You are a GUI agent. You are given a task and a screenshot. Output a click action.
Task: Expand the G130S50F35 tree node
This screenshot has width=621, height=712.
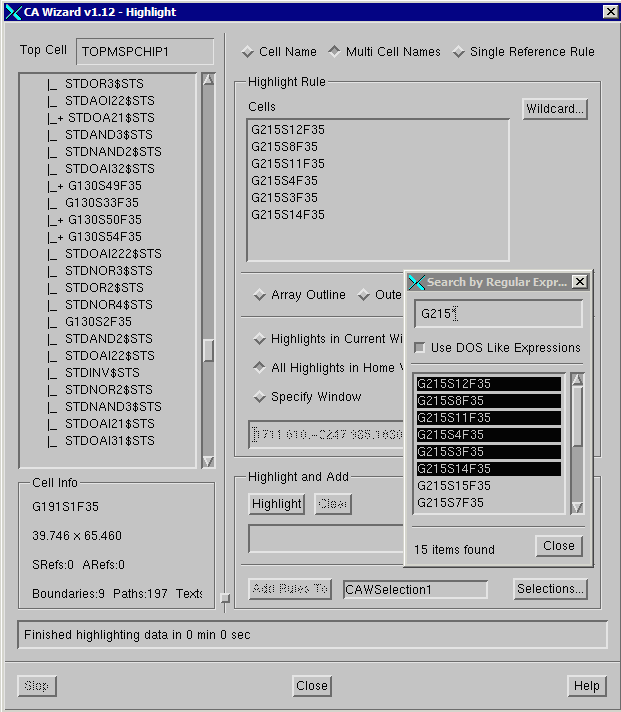click(60, 221)
